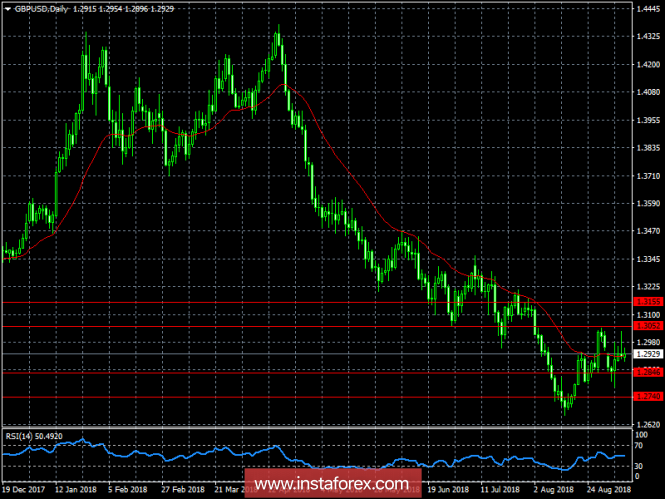The width and height of the screenshot is (665, 499).
Task: Select the 1.3052 red price level tag
Action: tap(648, 326)
